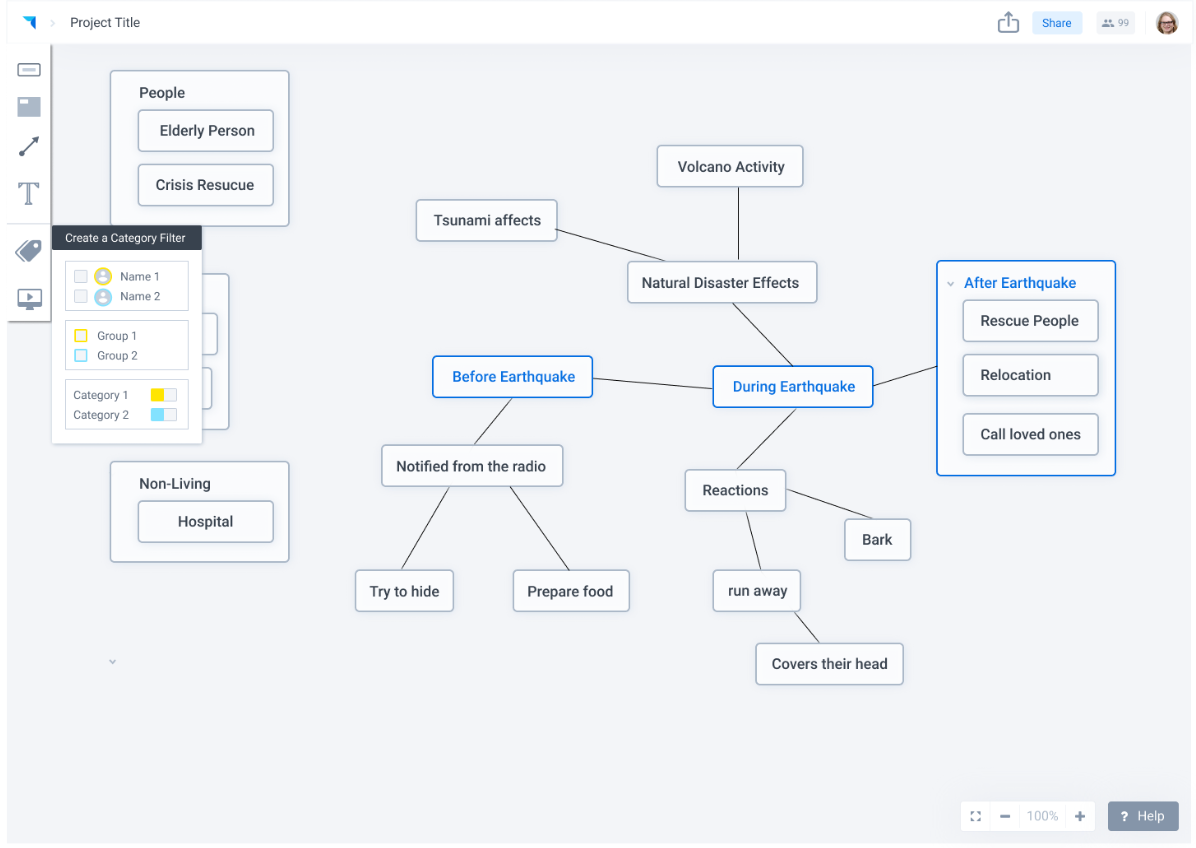Image resolution: width=1196 pixels, height=848 pixels.
Task: Click the breadcrumb arrow before Project Title
Action: 53,23
